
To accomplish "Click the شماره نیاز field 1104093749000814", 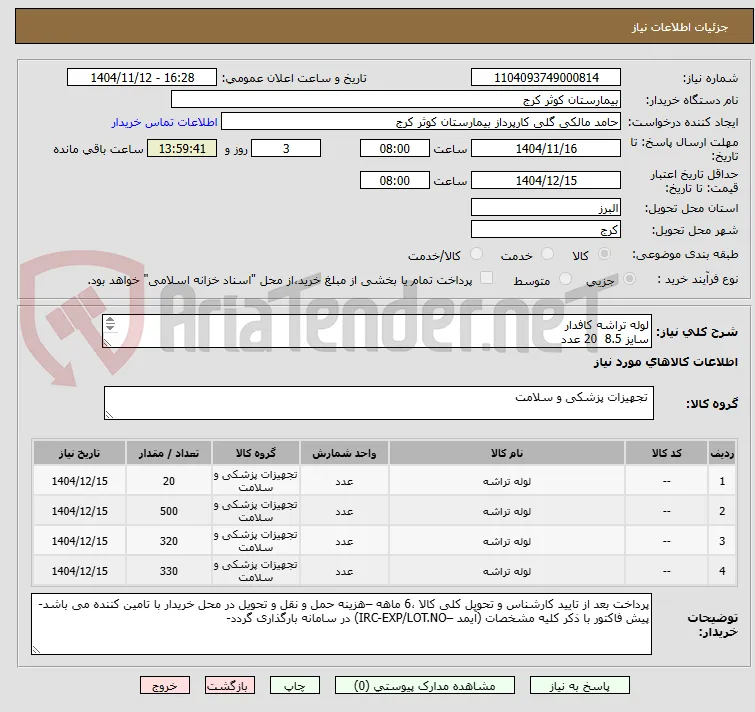I will tap(546, 78).
